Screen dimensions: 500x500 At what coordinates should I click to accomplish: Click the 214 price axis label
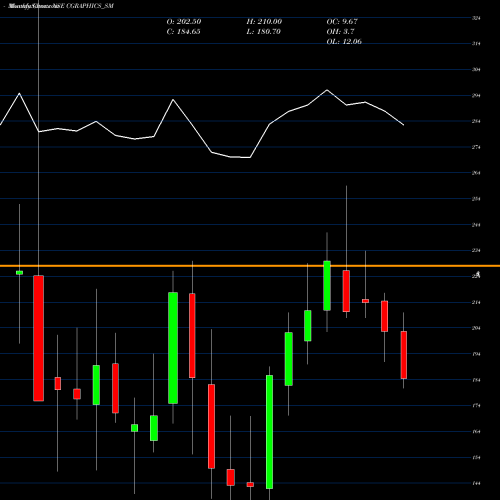point(476,302)
